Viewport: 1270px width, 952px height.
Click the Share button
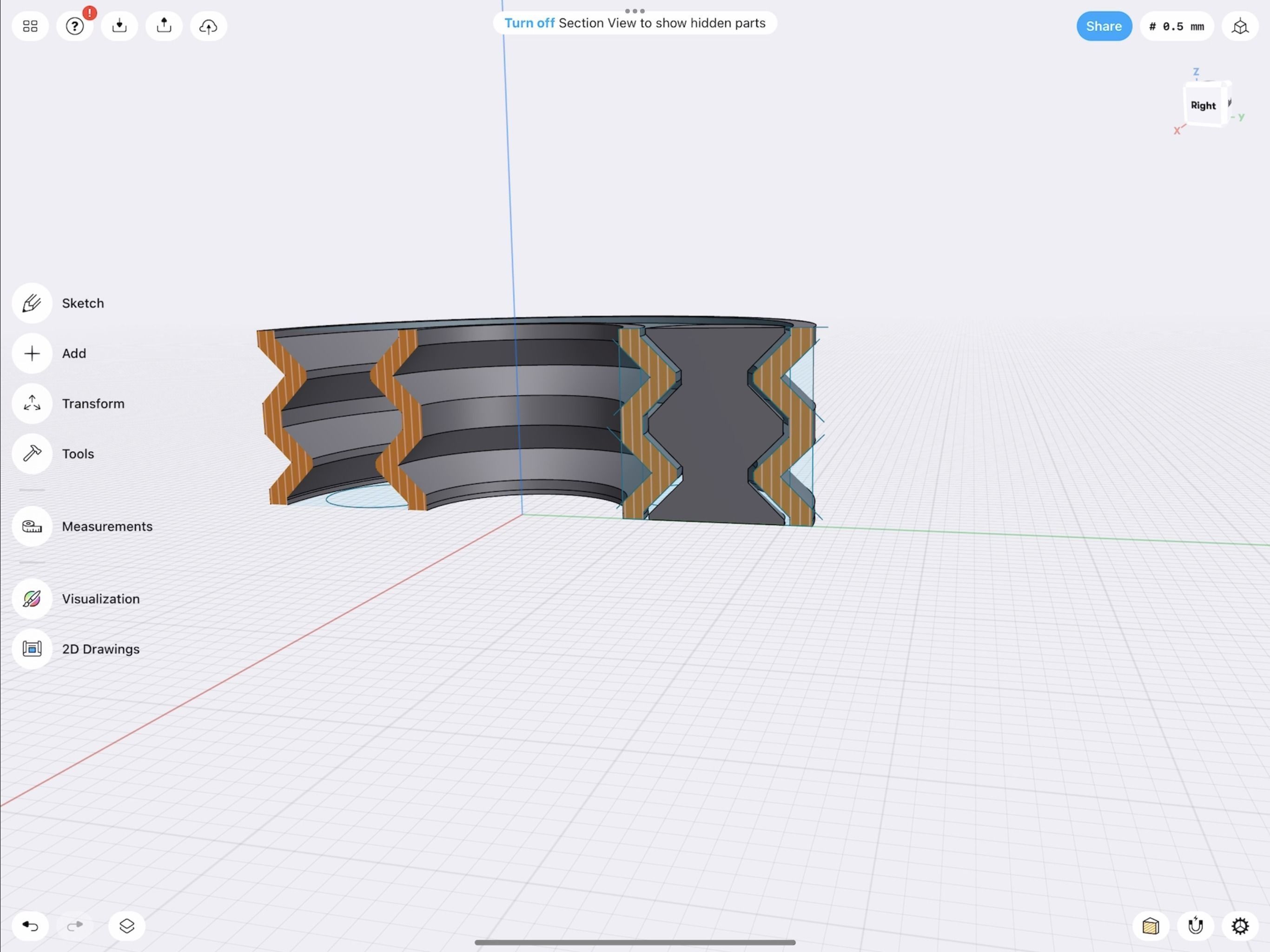(x=1104, y=26)
